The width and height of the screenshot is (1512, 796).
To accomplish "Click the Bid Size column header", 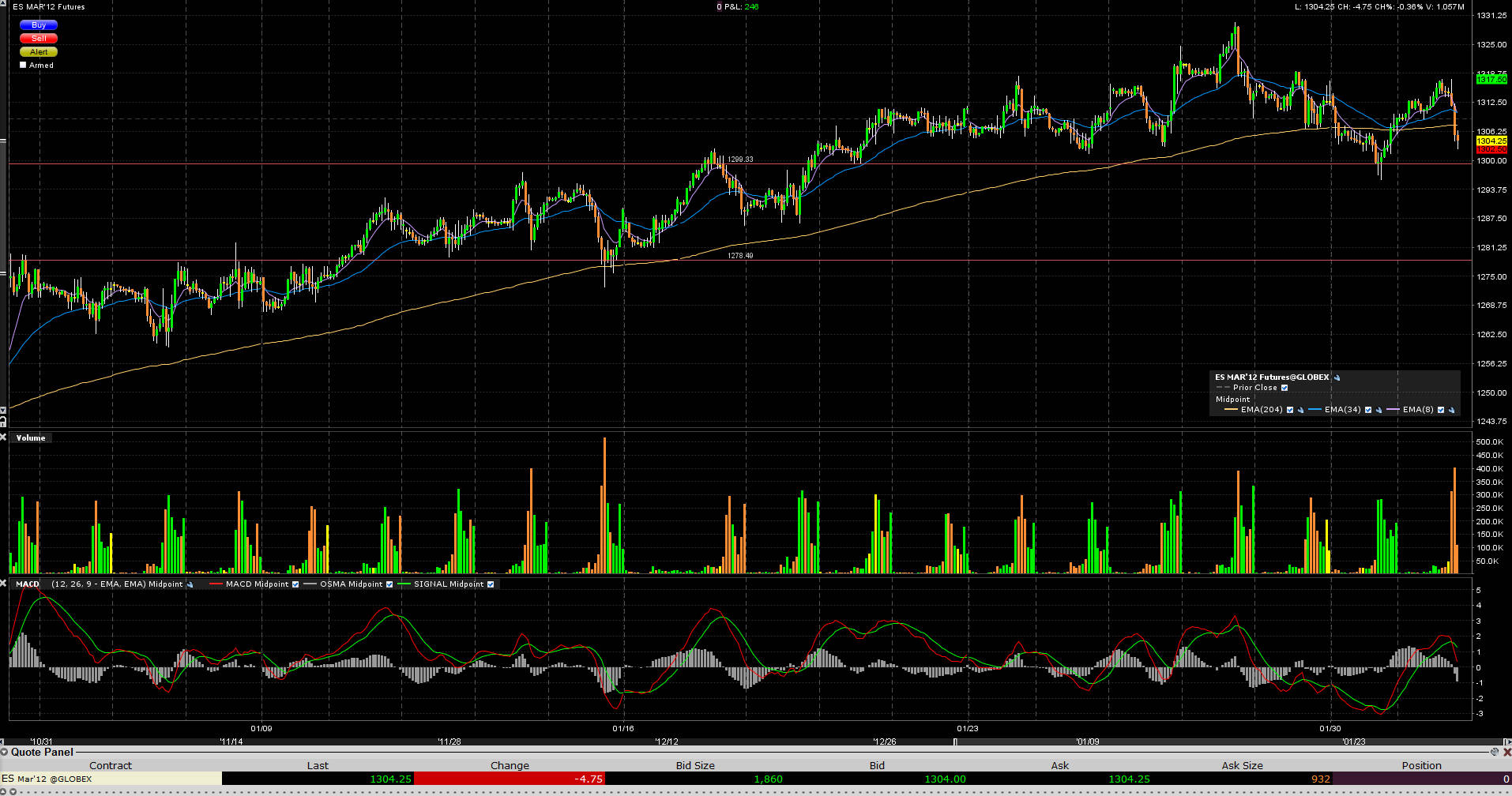I will (695, 765).
